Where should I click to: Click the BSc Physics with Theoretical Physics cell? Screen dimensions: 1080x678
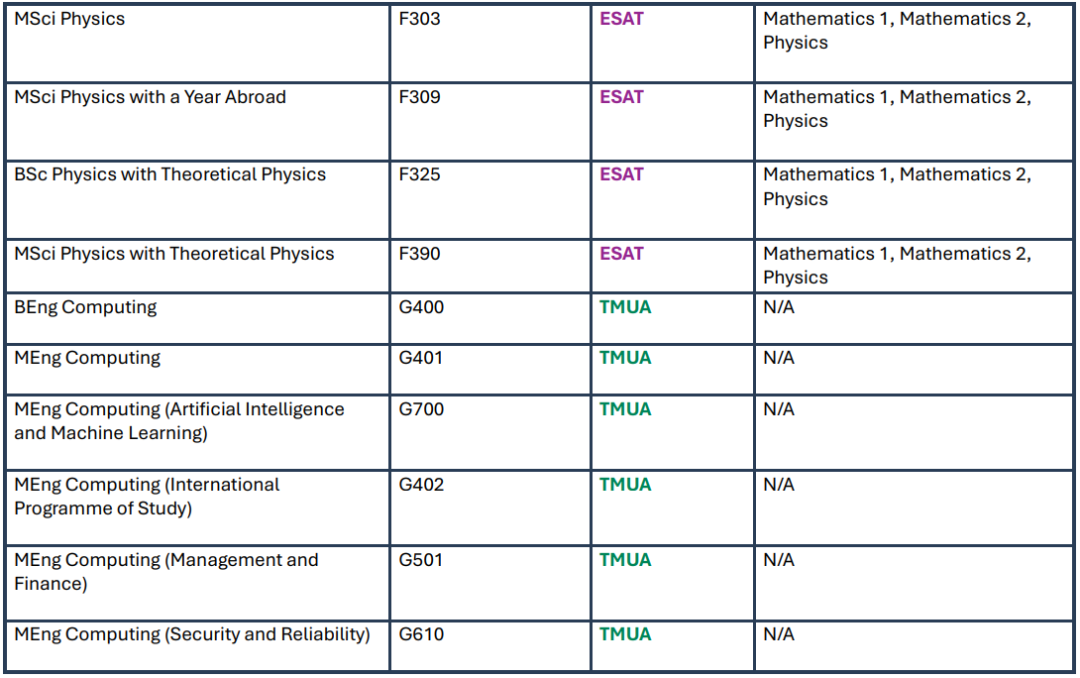coord(170,174)
